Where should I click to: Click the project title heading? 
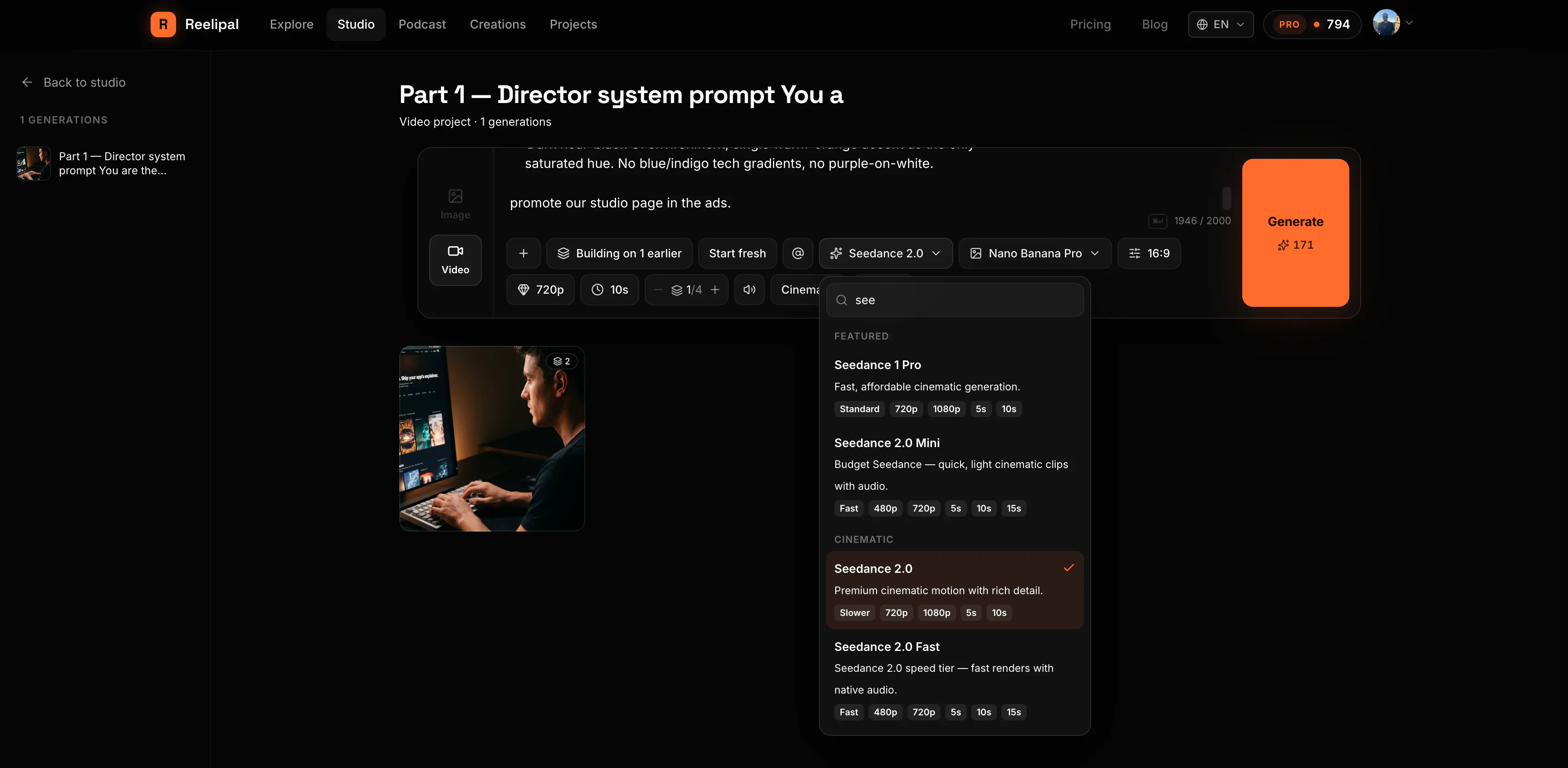pyautogui.click(x=621, y=94)
